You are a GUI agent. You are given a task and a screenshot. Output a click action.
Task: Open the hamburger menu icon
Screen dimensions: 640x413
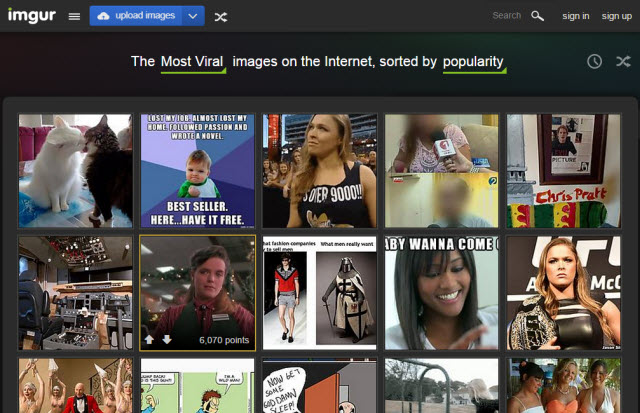[x=74, y=16]
